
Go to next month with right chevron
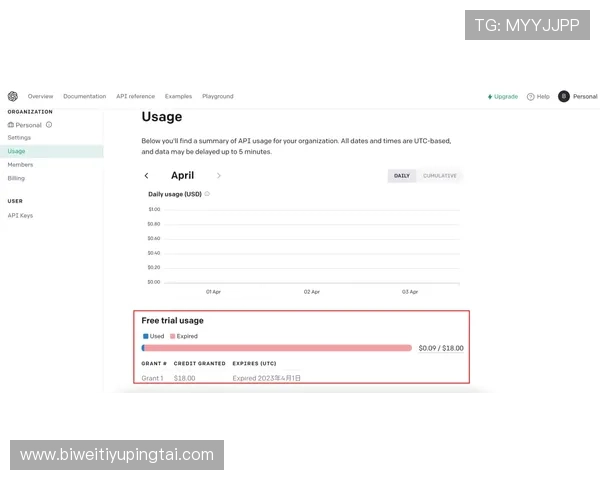tap(218, 176)
